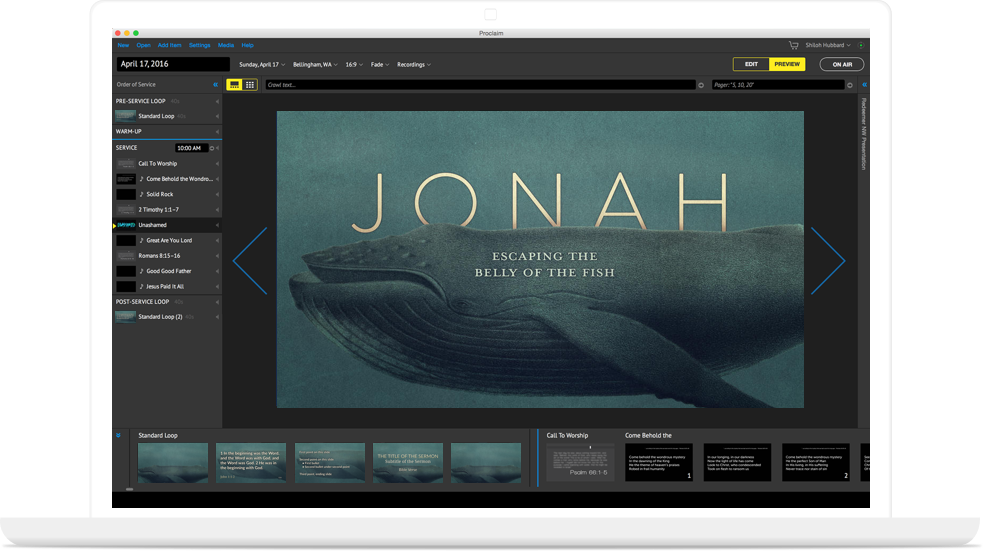
Task: Open the Settings menu
Action: point(199,45)
